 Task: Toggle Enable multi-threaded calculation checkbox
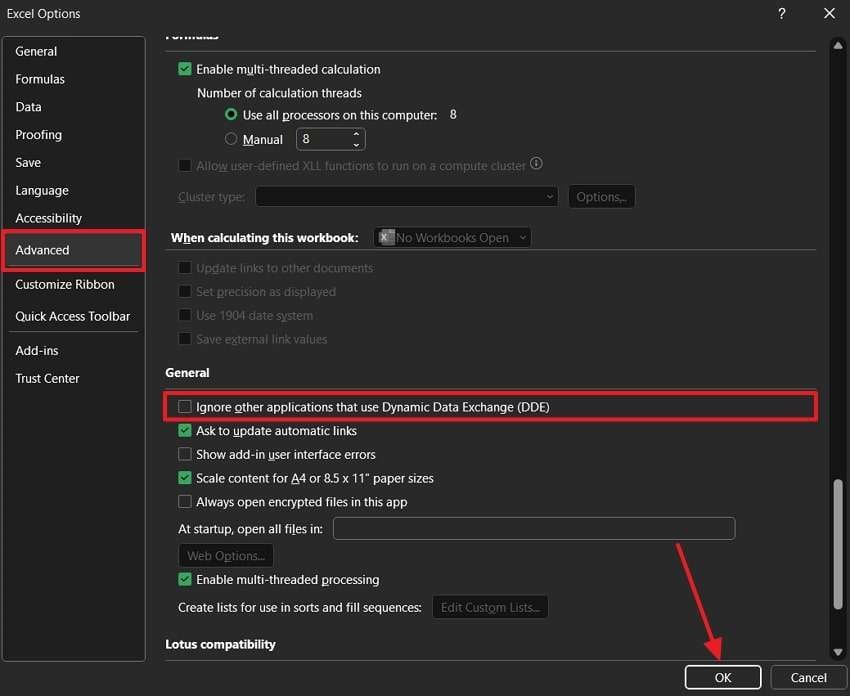[184, 69]
